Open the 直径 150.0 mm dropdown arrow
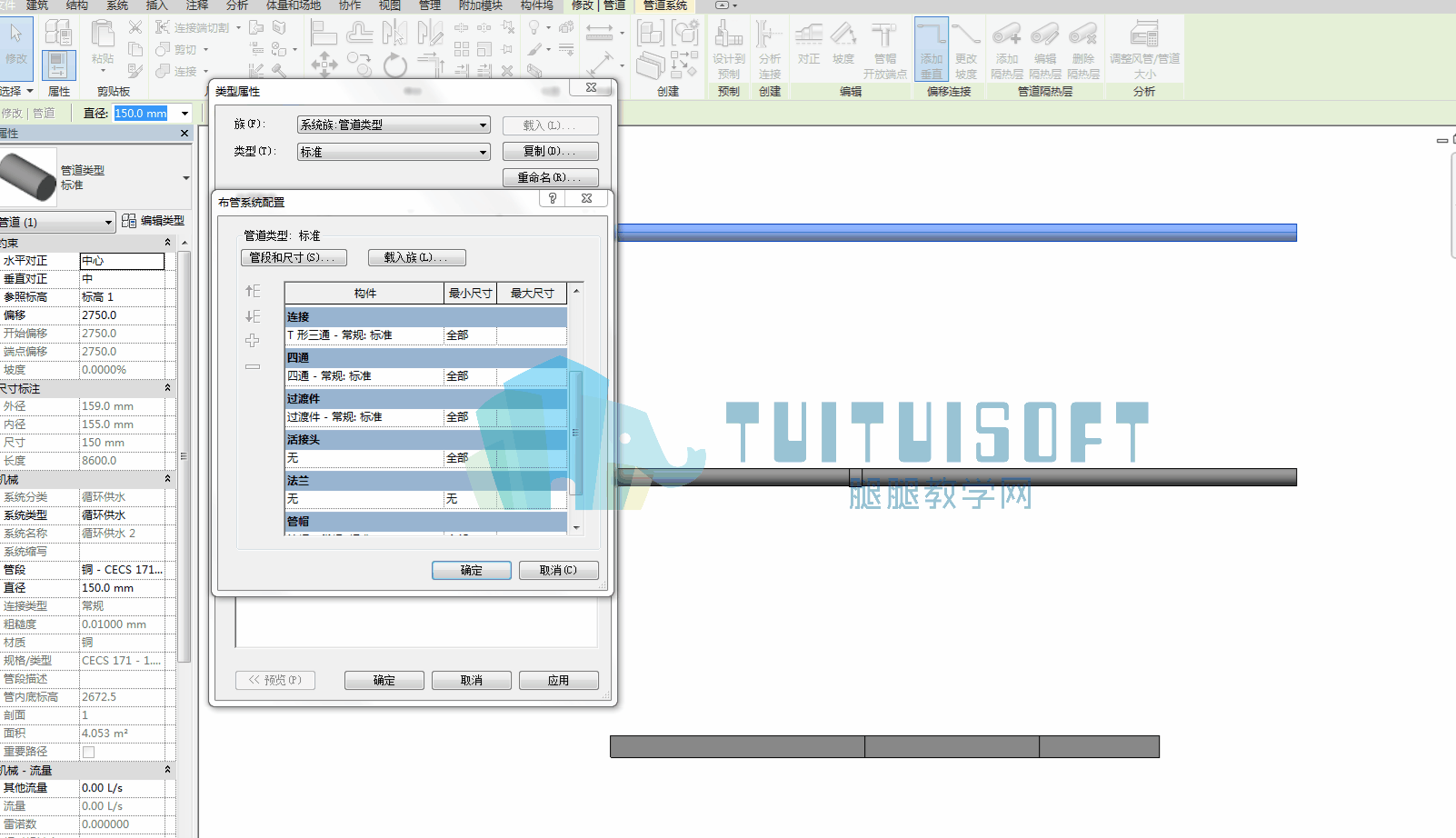 [x=184, y=114]
